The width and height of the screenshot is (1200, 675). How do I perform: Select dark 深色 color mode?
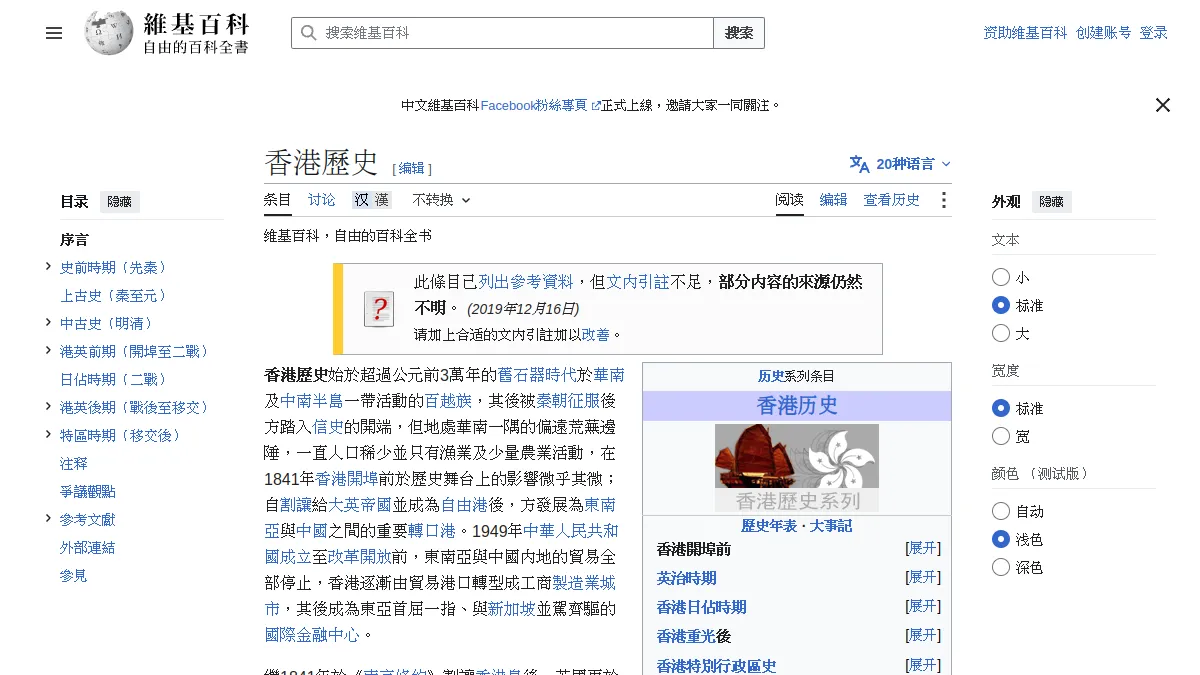pyautogui.click(x=1001, y=567)
